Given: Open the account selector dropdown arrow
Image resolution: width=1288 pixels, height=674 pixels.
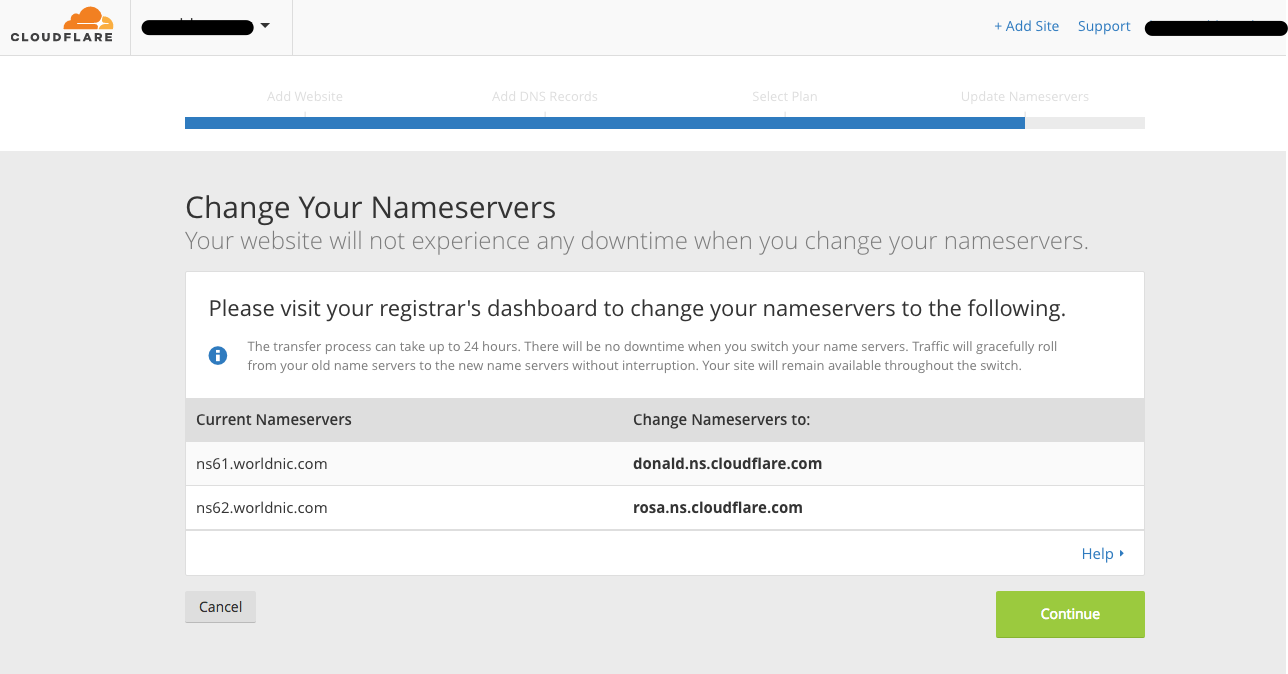Looking at the screenshot, I should pos(265,26).
